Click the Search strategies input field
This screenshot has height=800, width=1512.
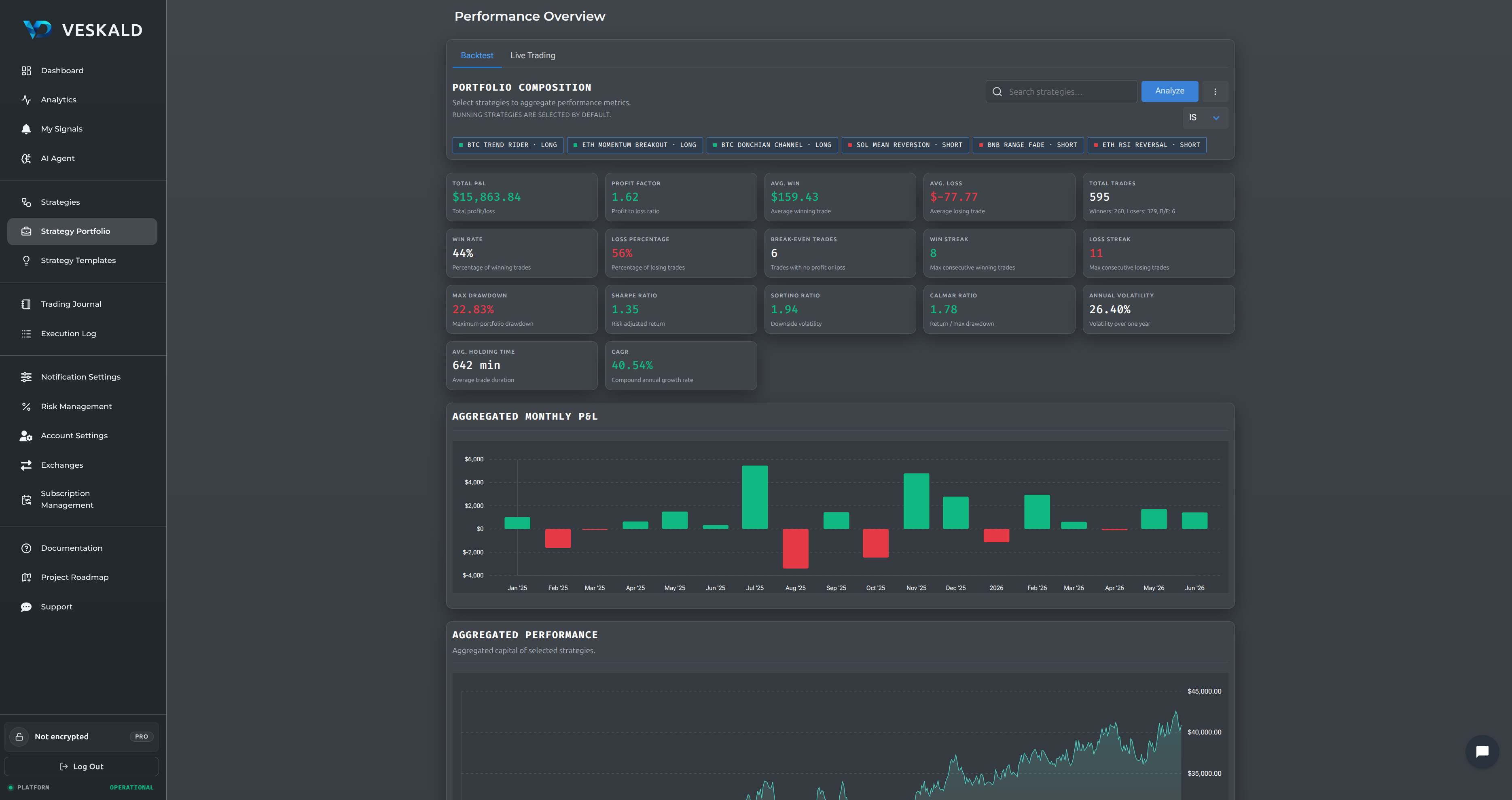[x=1061, y=91]
